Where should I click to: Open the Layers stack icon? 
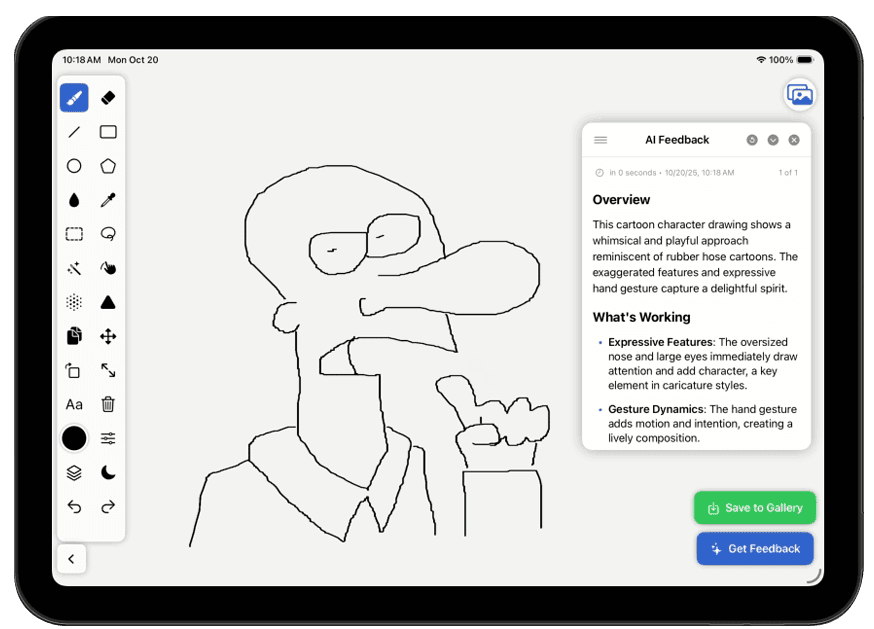pos(74,473)
